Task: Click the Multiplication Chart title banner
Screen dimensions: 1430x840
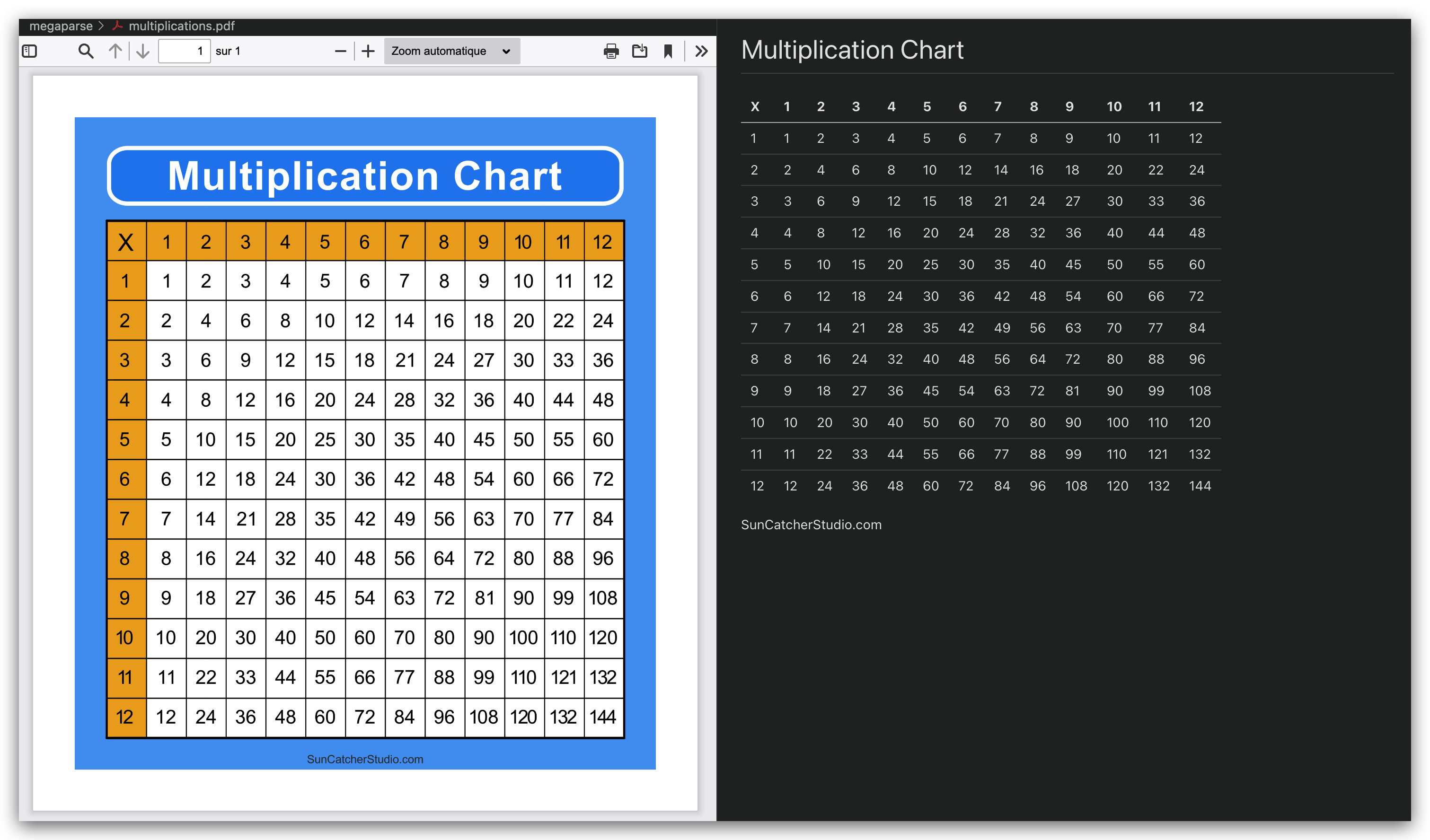Action: [x=365, y=176]
